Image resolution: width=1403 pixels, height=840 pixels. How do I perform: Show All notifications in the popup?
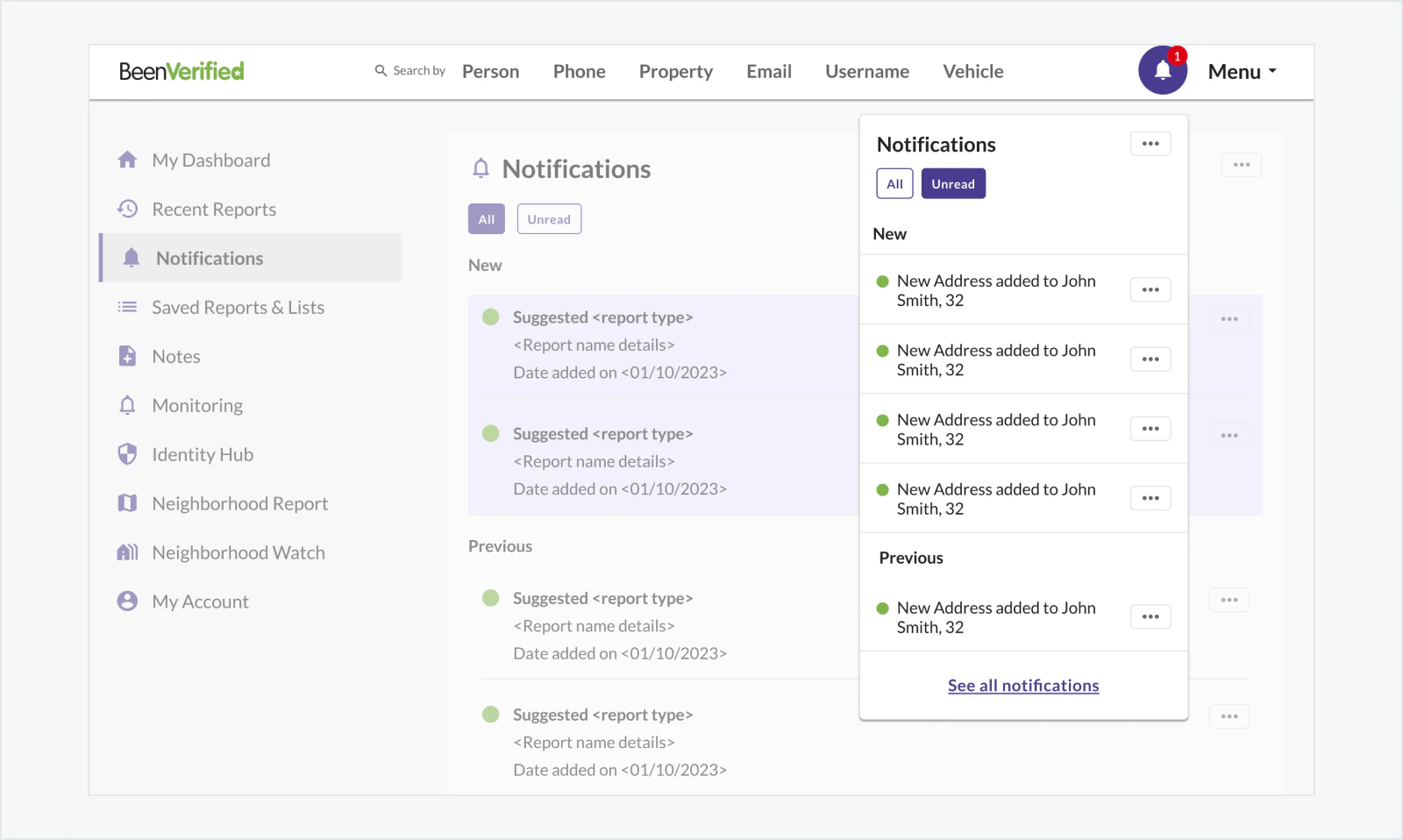[x=894, y=184]
